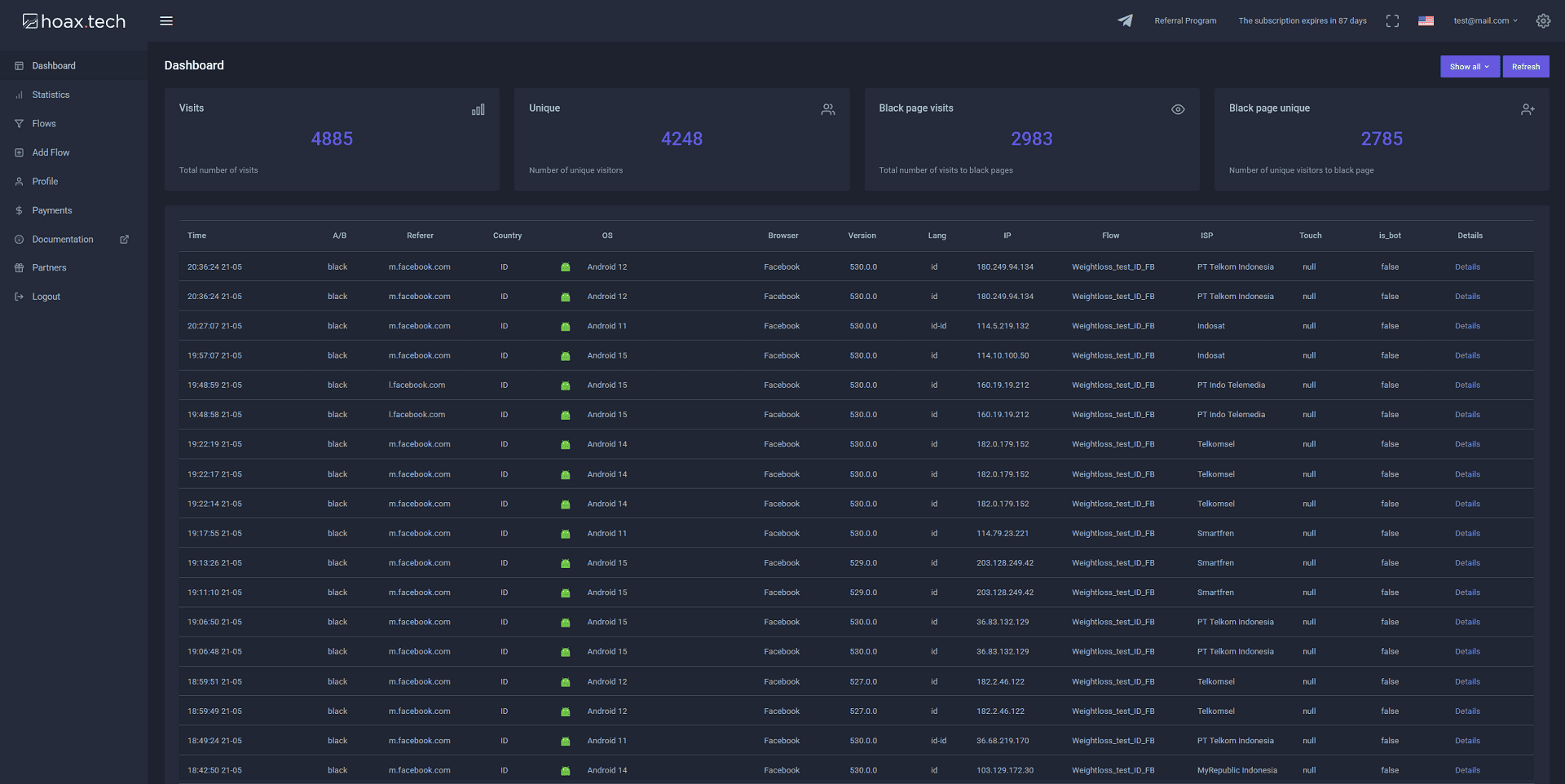Toggle the hamburger sidebar menu

[166, 21]
